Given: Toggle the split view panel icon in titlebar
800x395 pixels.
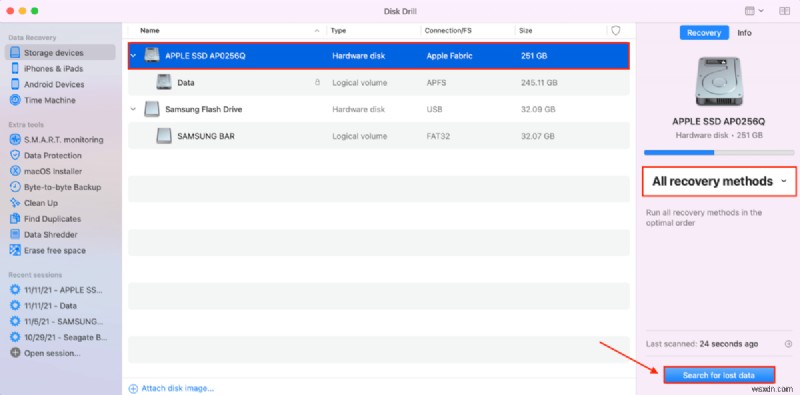Looking at the screenshot, I should (x=784, y=11).
